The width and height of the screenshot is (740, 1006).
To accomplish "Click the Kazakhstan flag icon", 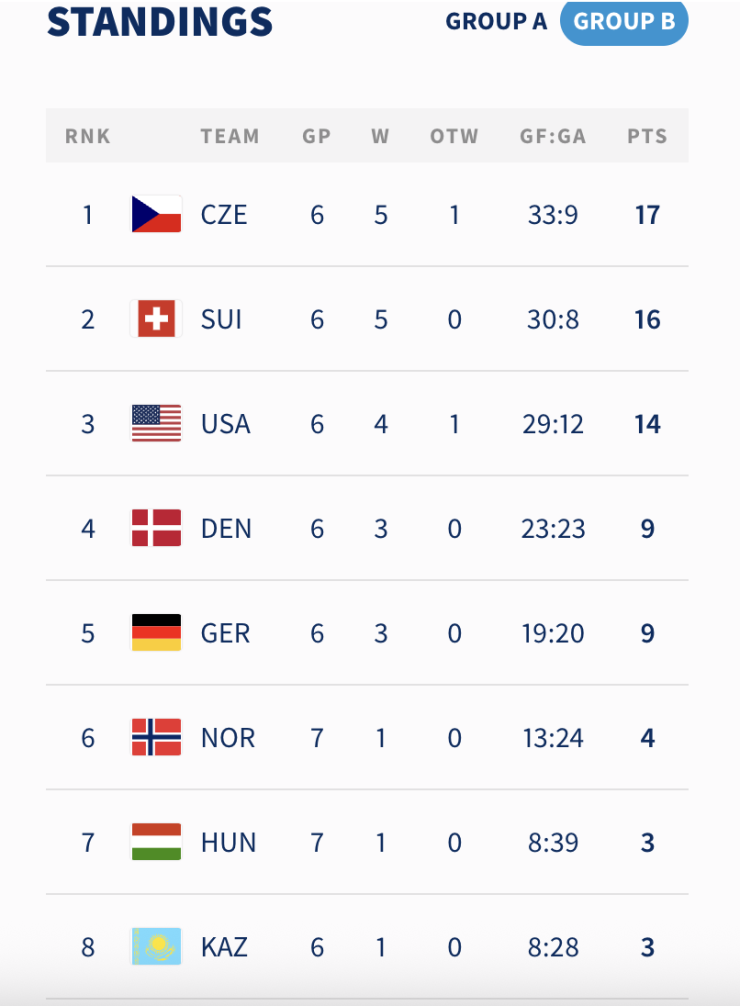I will coord(157,946).
